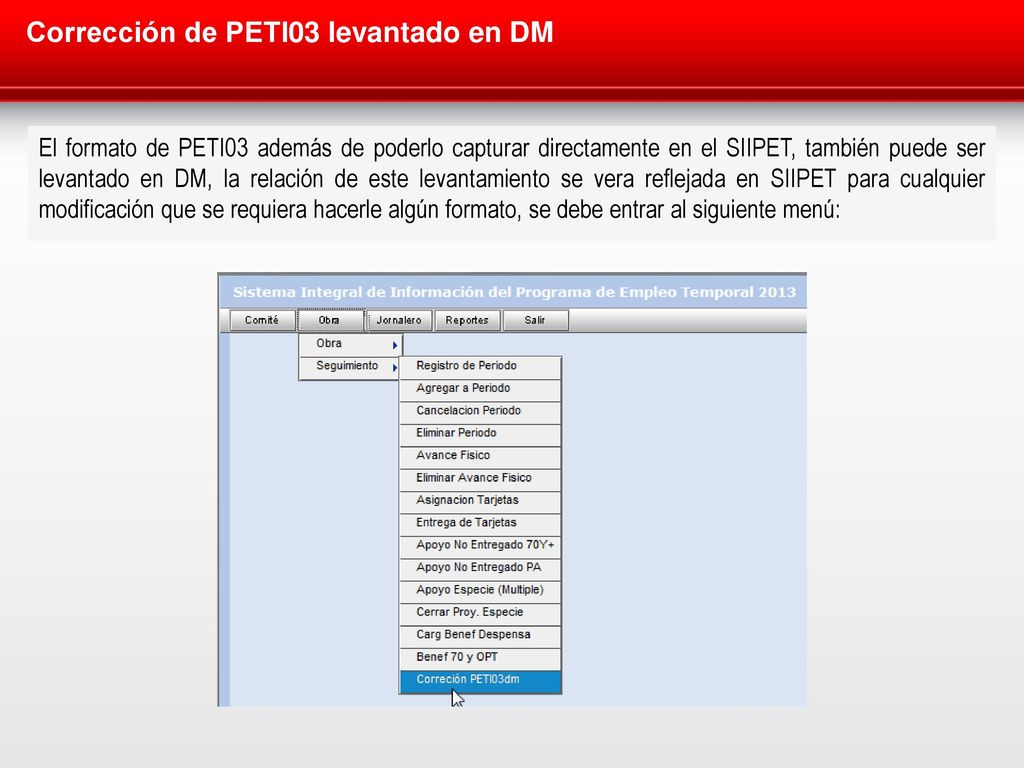Select Agregar a Periodo

480,389
